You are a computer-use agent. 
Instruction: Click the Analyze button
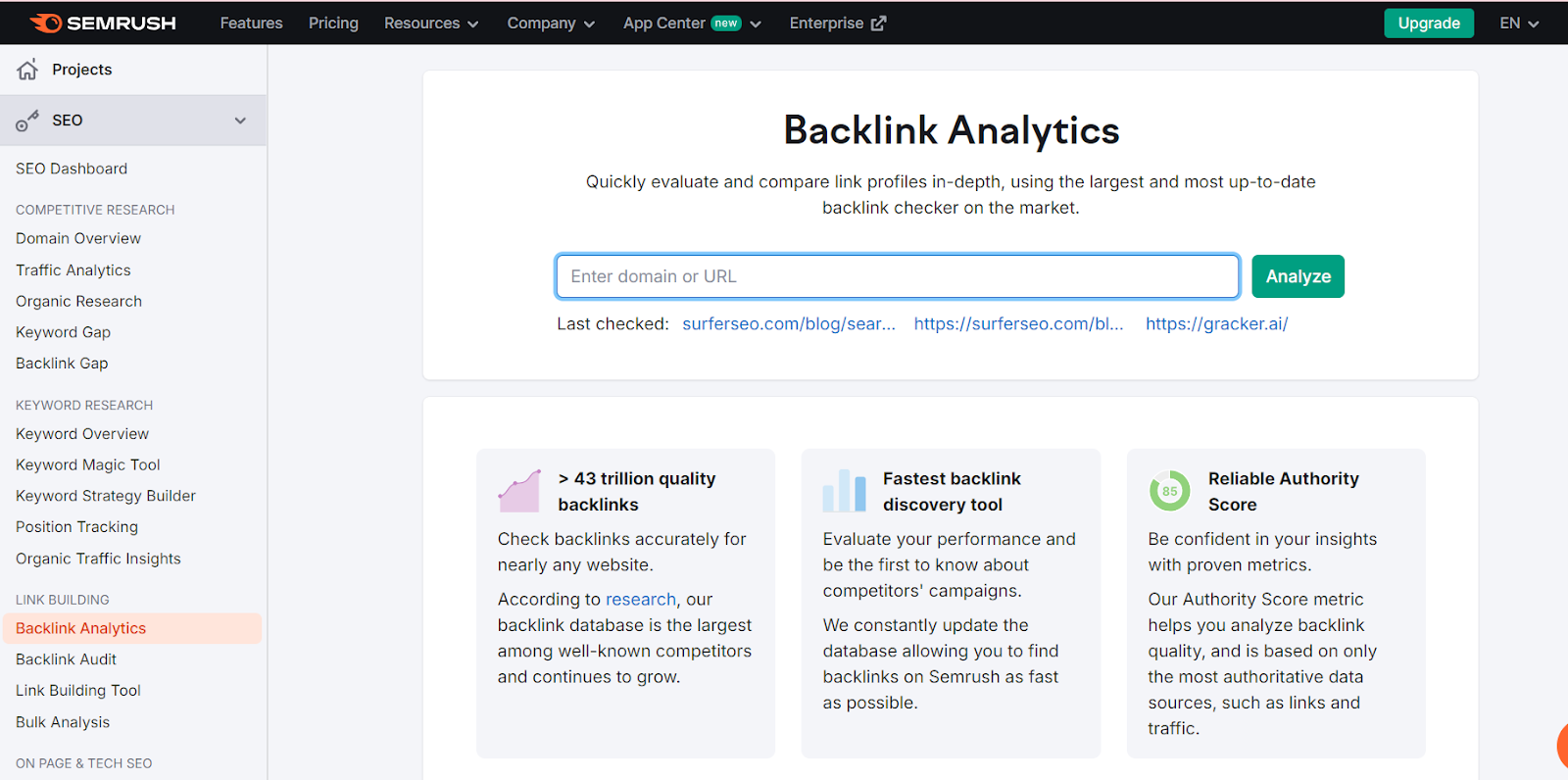click(1298, 276)
